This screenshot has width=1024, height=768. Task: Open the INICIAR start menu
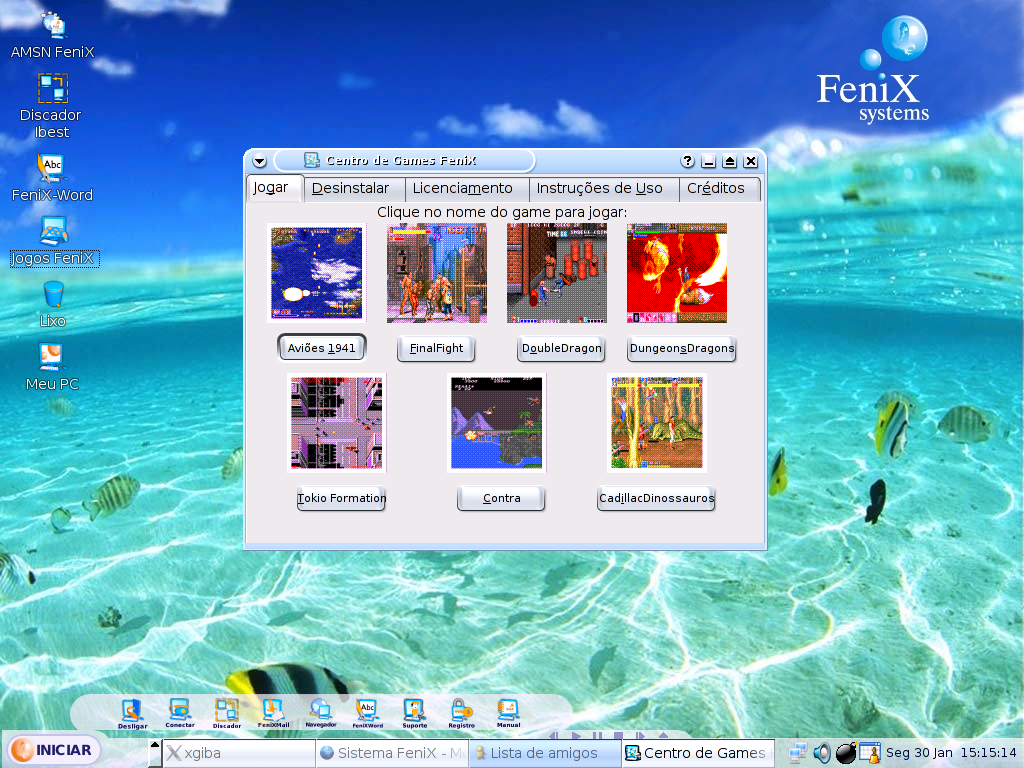[53, 750]
